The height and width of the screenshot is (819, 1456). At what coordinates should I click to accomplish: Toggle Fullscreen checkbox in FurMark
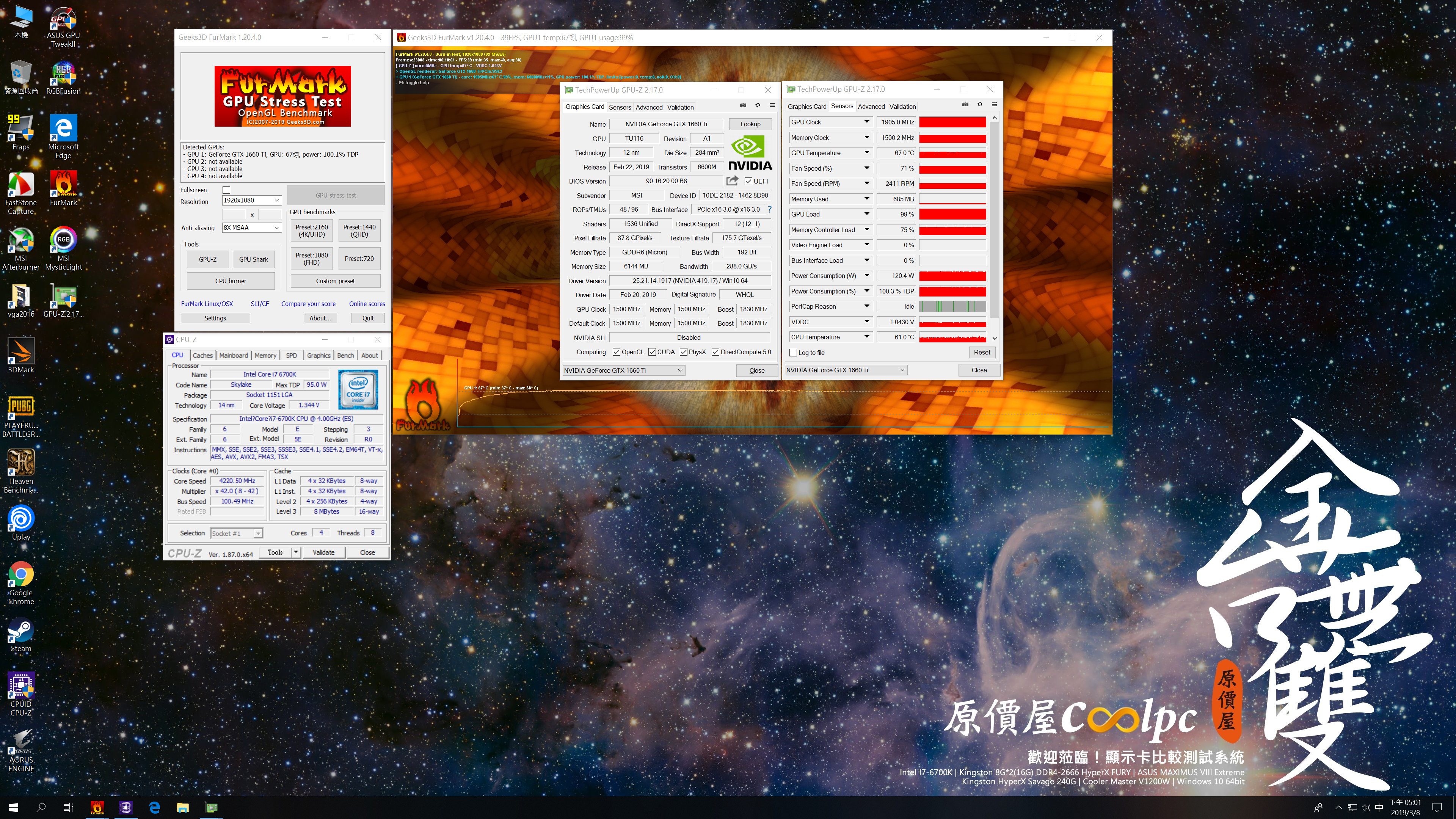click(x=227, y=190)
